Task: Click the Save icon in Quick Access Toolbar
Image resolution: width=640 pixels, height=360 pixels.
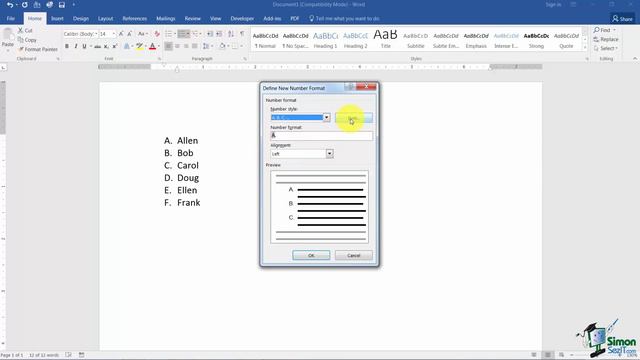Action: (x=62, y=5)
